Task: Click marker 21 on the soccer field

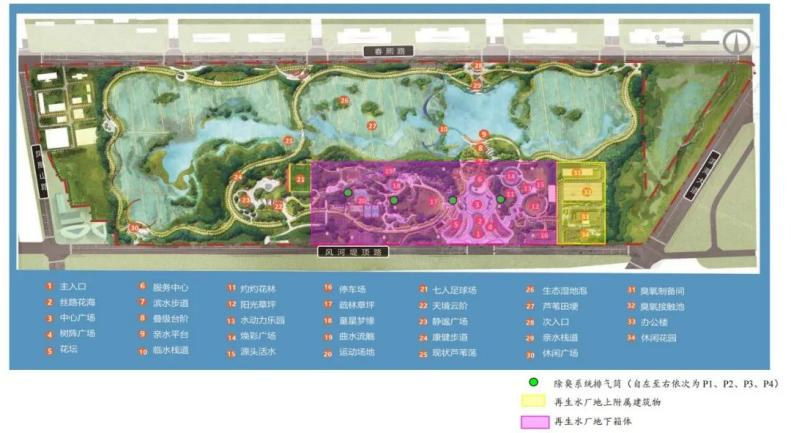Action: coord(301,179)
